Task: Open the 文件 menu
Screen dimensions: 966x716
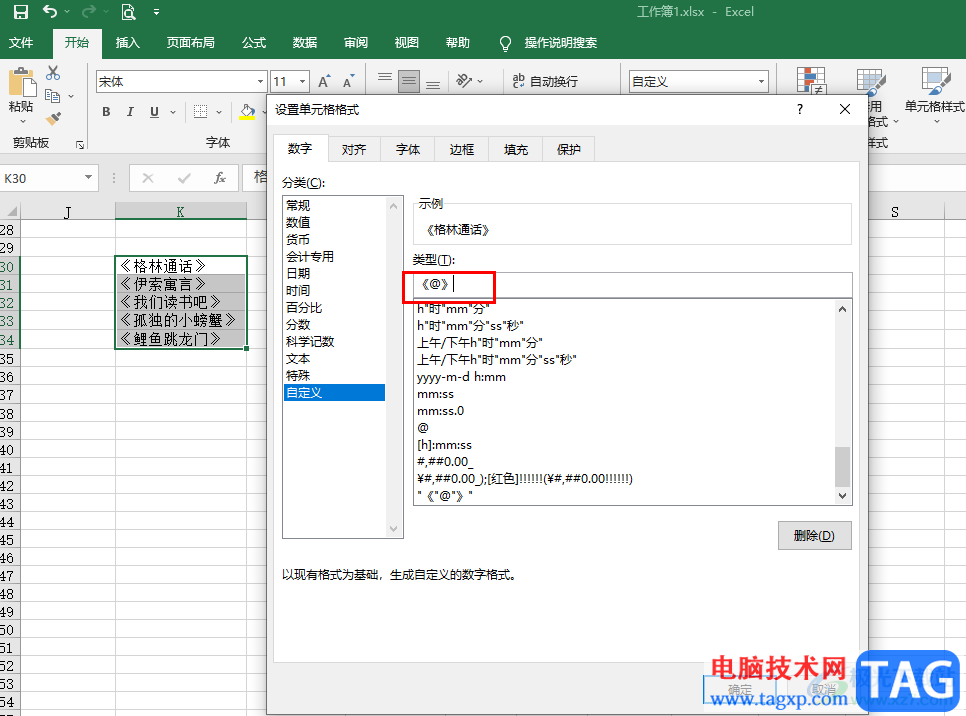Action: (x=21, y=43)
